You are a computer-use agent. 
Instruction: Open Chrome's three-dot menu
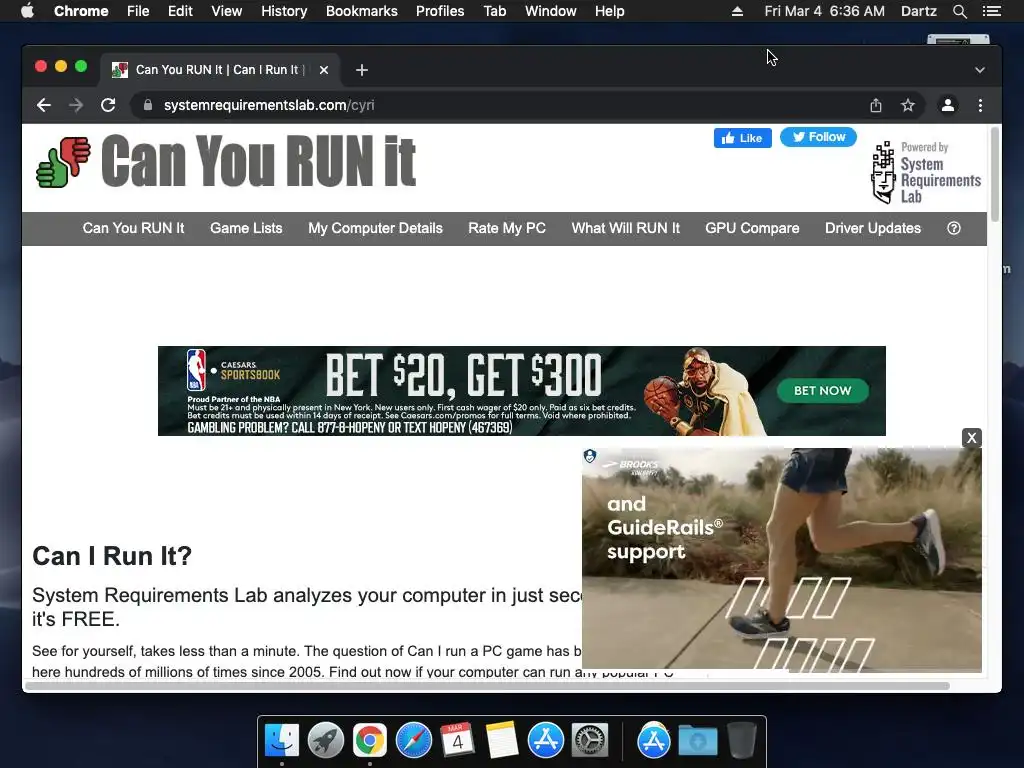(980, 105)
